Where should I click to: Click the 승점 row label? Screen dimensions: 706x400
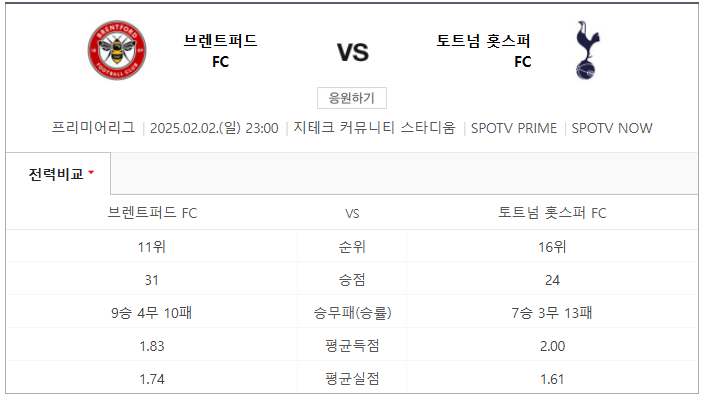pos(352,280)
